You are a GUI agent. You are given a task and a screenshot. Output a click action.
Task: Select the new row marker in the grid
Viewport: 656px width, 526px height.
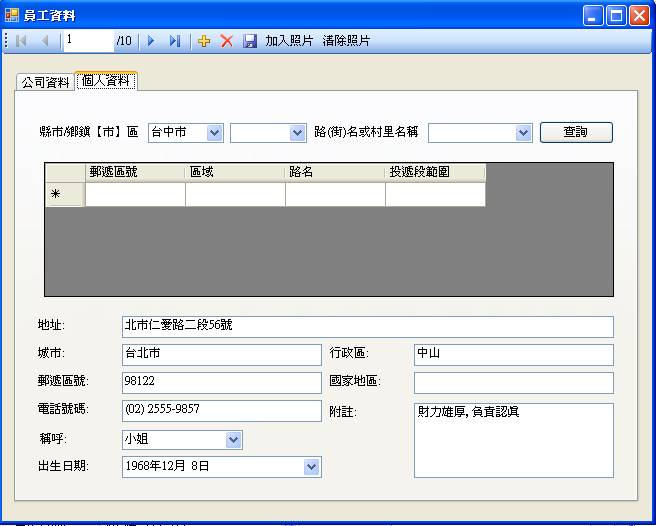coord(56,195)
